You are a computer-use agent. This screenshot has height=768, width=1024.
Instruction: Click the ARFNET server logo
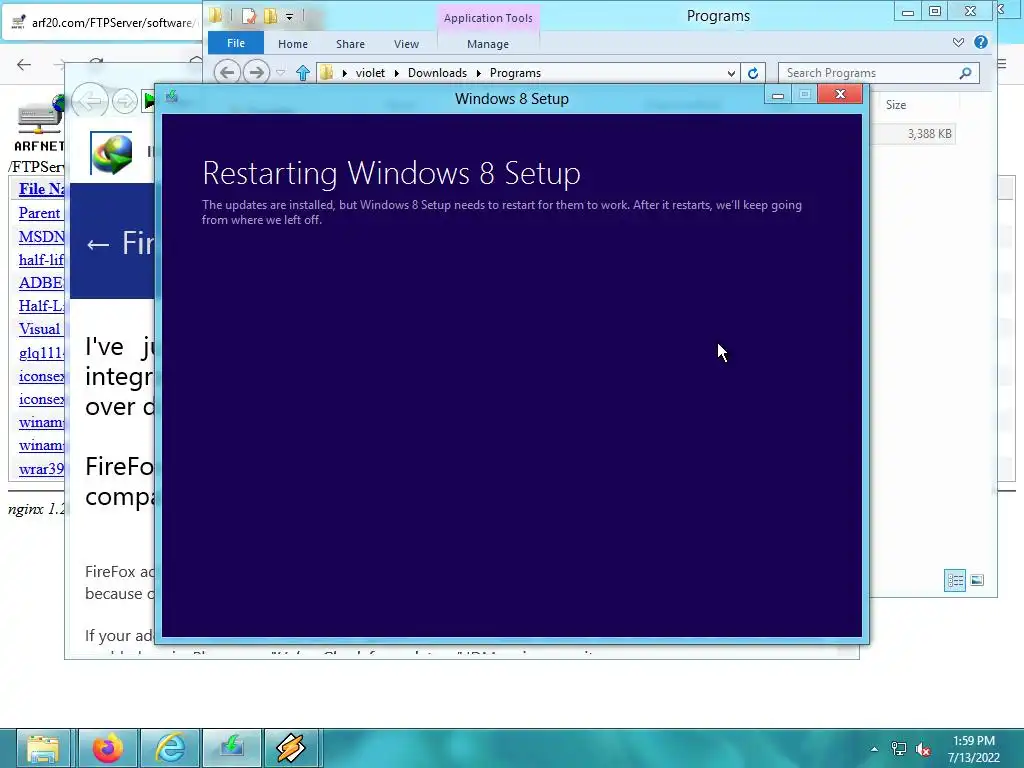click(x=39, y=123)
